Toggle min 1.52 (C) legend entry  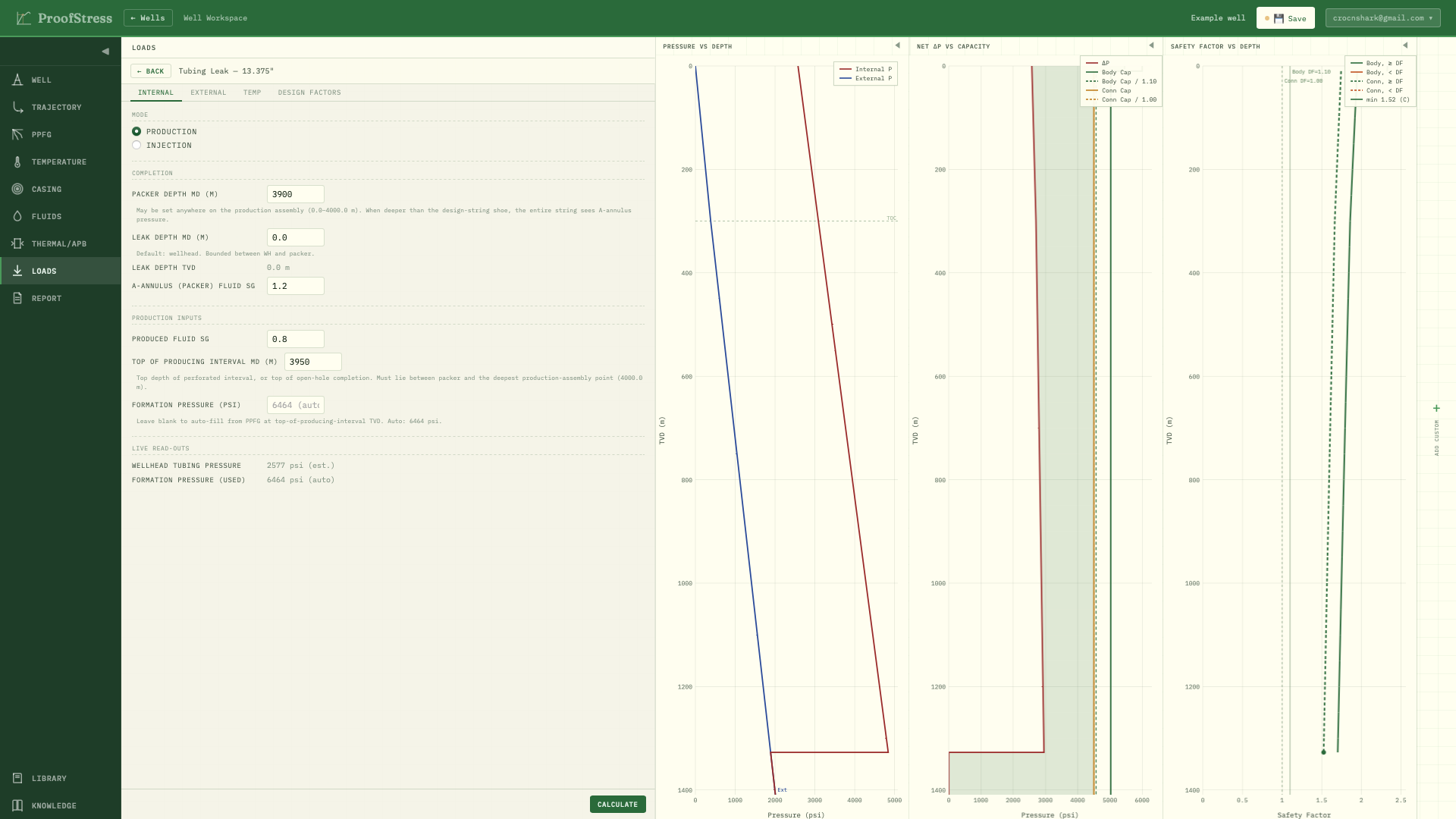tap(1380, 99)
